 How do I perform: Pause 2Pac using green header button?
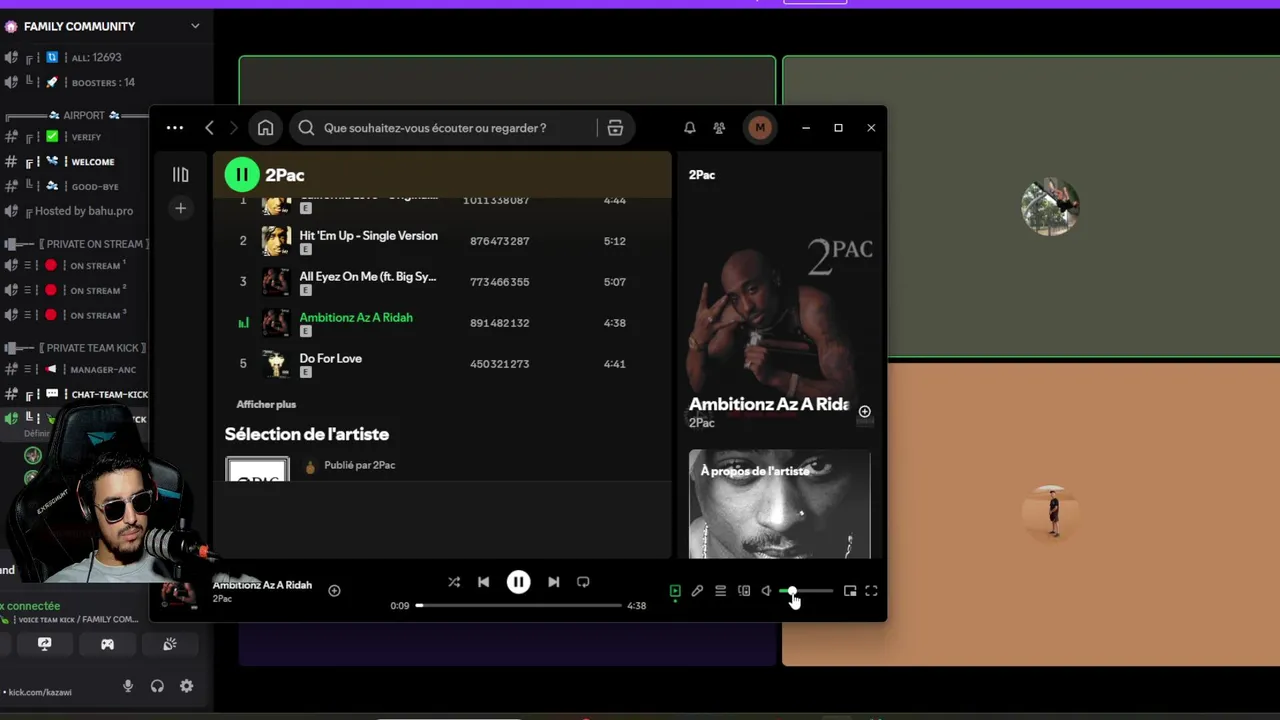tap(241, 175)
